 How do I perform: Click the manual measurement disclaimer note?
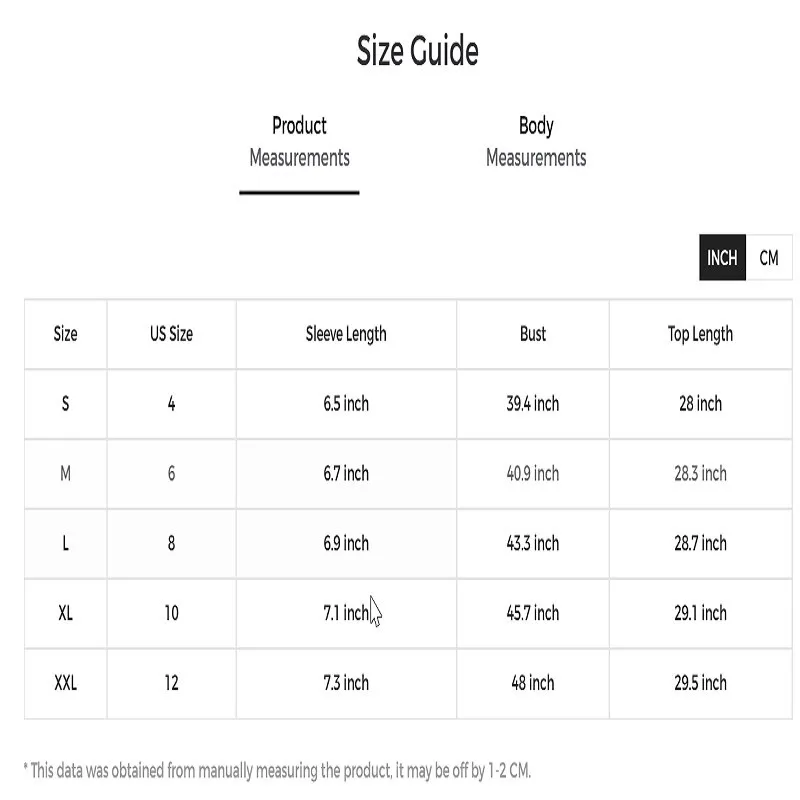click(277, 770)
